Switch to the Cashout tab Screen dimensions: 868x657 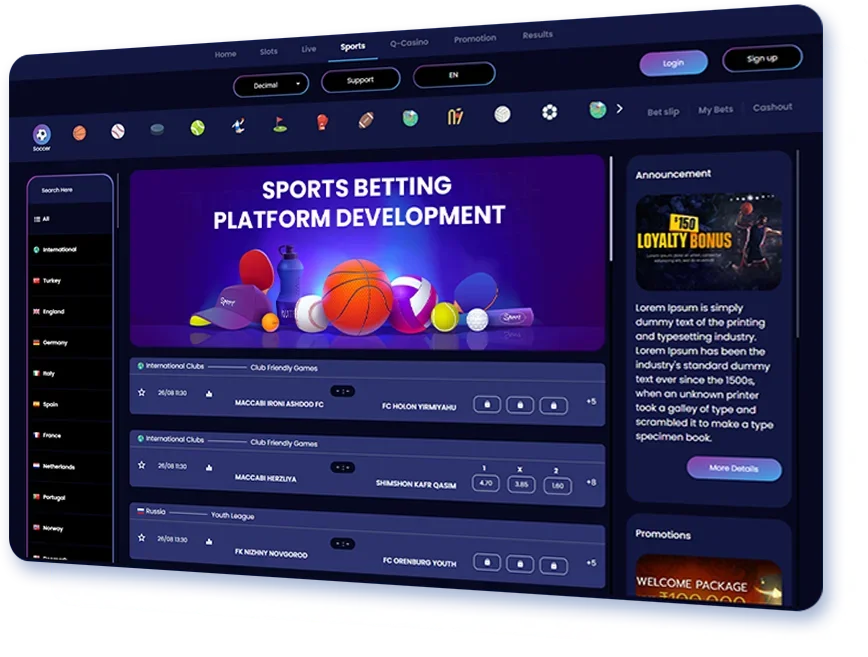coord(772,107)
